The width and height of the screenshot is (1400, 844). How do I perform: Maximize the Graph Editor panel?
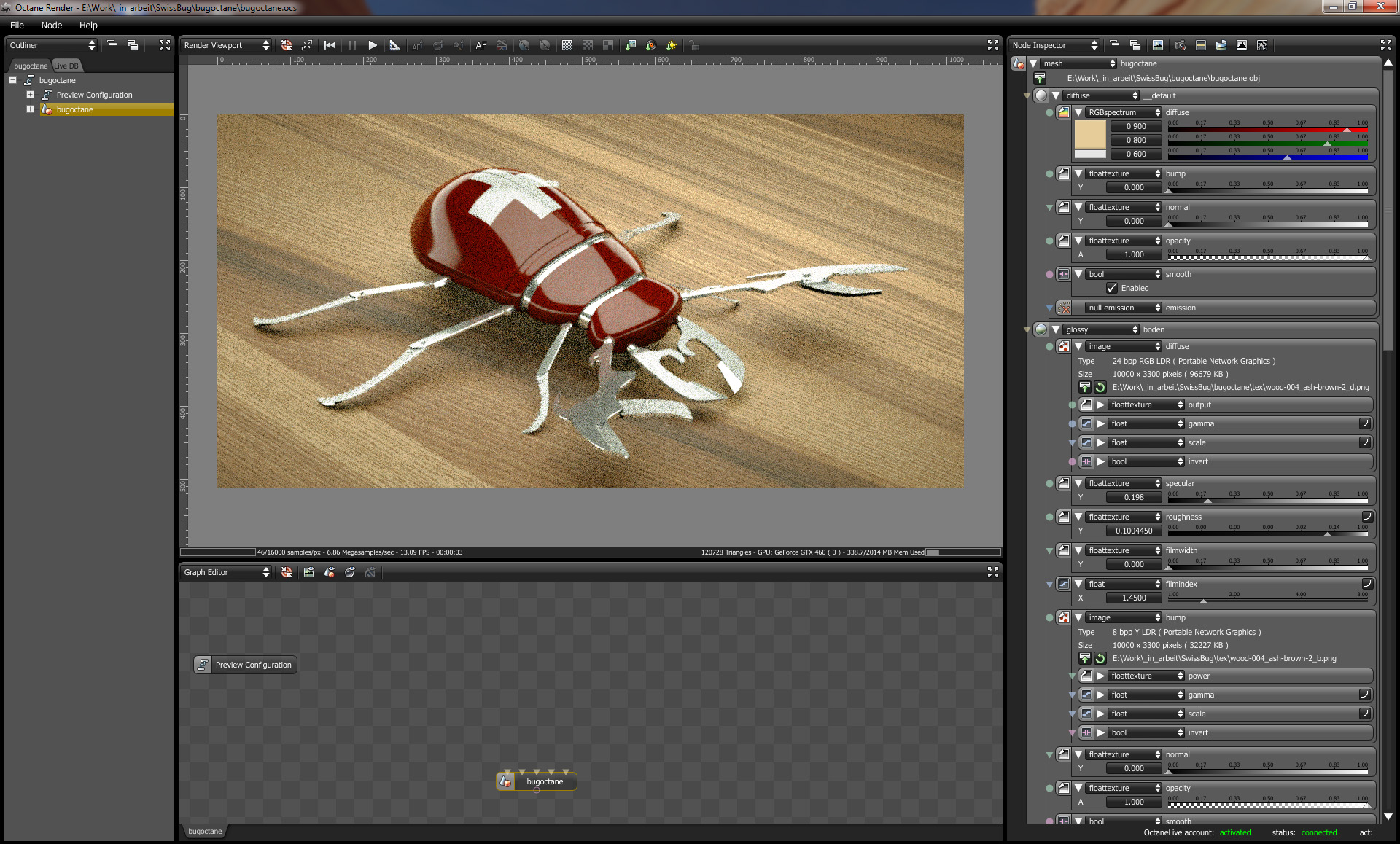[x=992, y=572]
